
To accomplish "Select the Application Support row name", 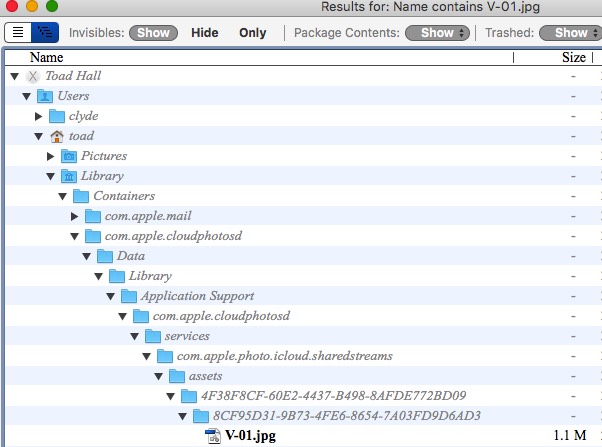I will [197, 296].
